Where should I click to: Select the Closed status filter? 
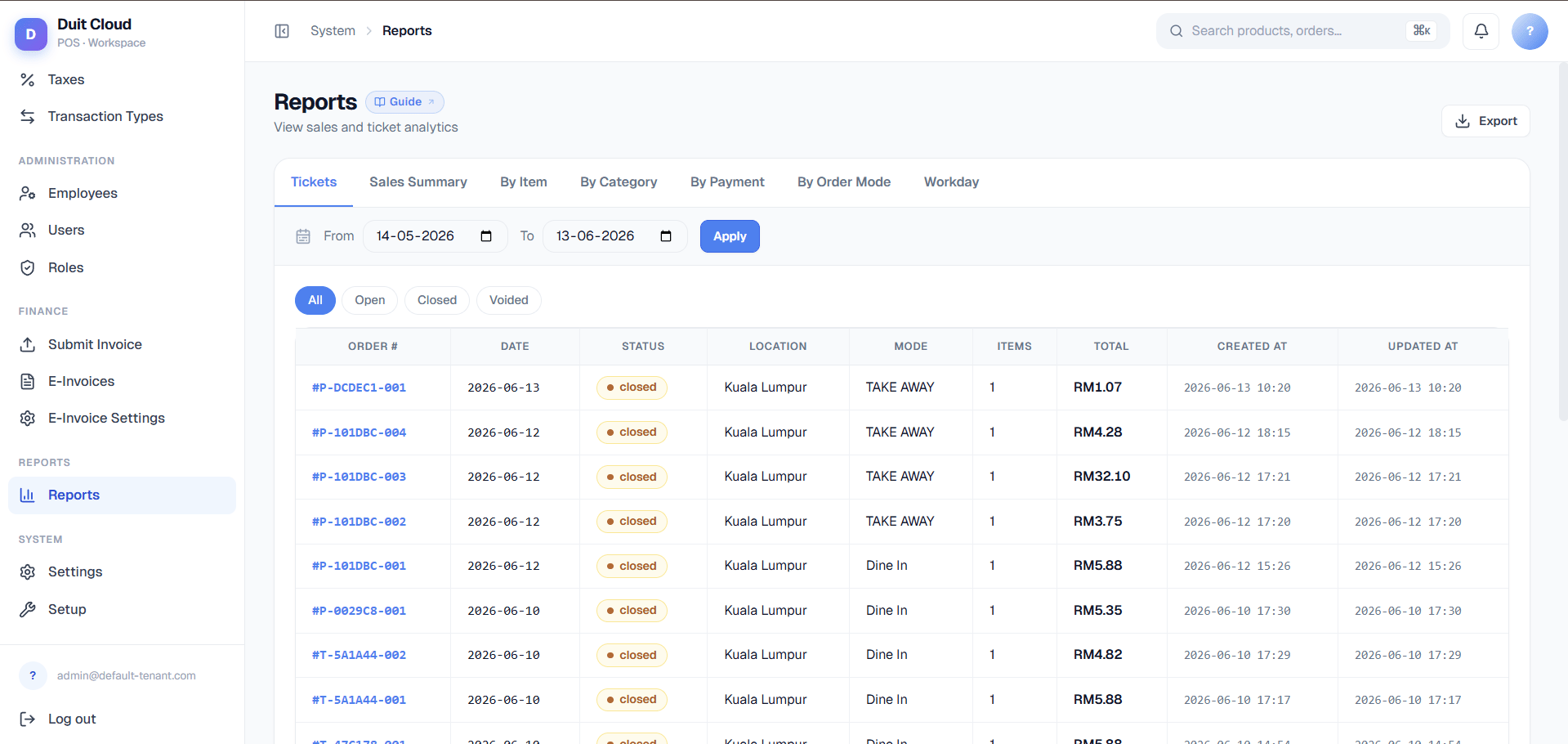click(437, 300)
